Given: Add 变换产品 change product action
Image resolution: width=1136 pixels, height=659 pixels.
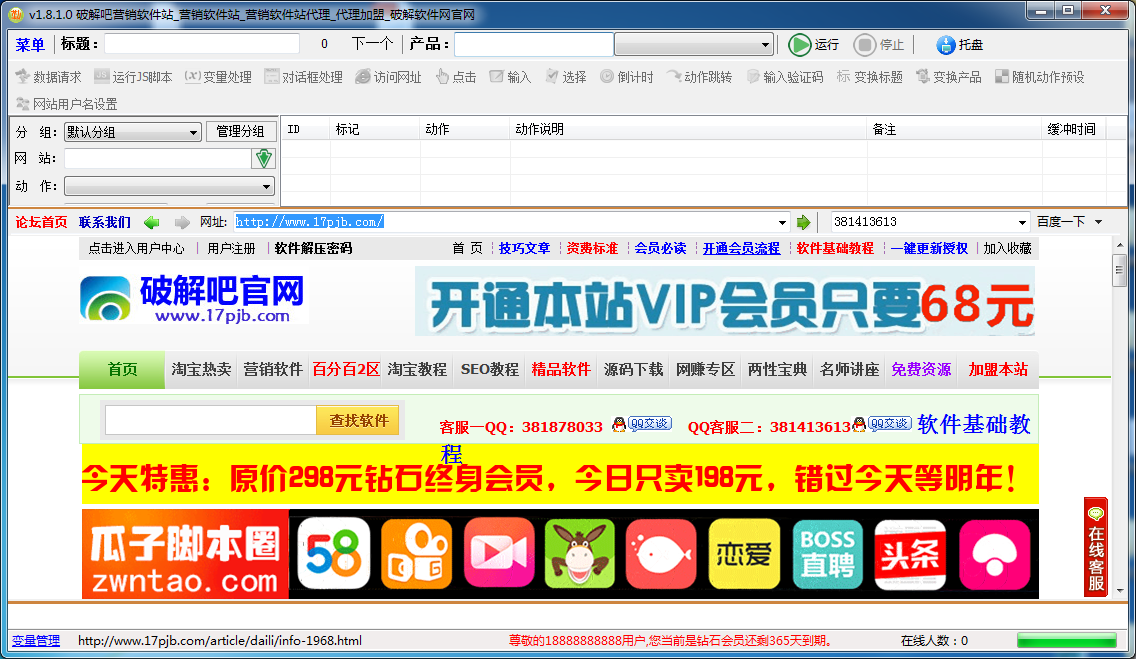Looking at the screenshot, I should tap(948, 77).
